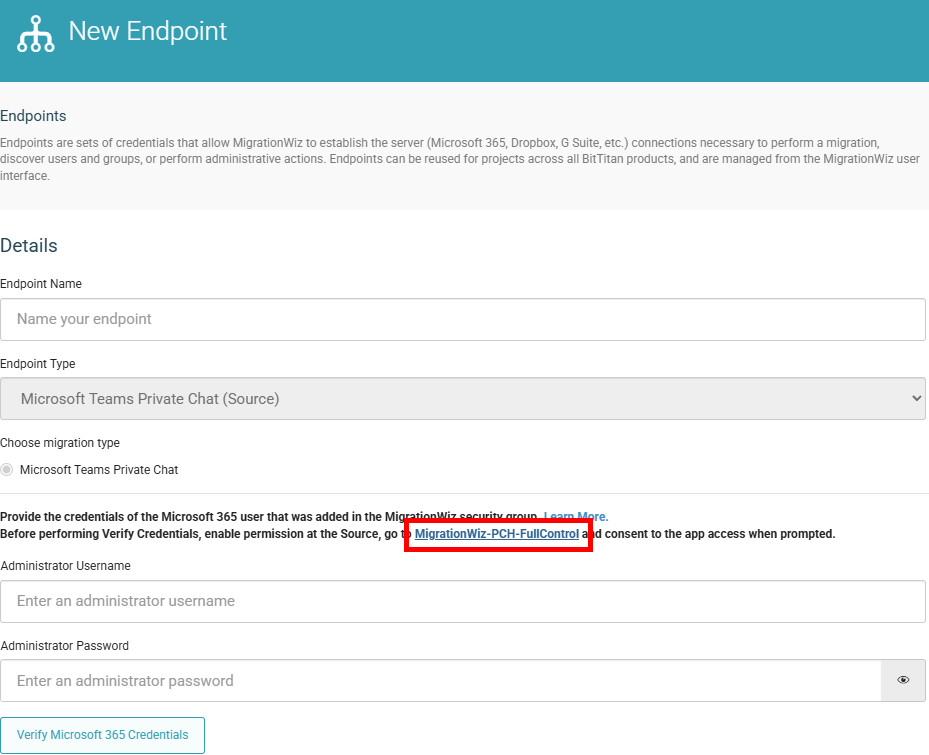Click the Endpoint Name input field
Image resolution: width=929 pixels, height=755 pixels.
(x=463, y=319)
